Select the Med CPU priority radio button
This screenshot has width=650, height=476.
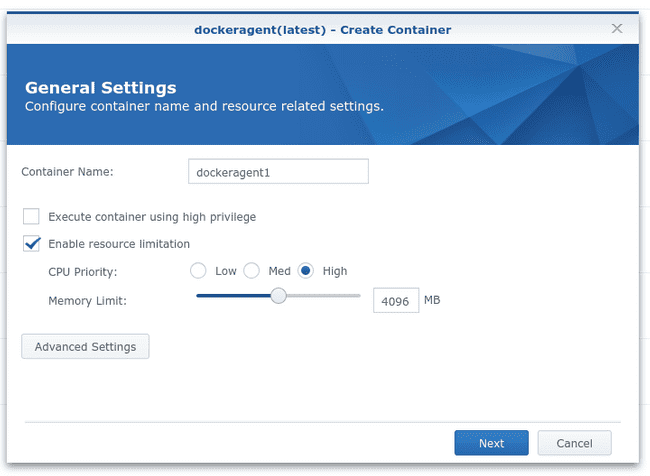point(252,271)
